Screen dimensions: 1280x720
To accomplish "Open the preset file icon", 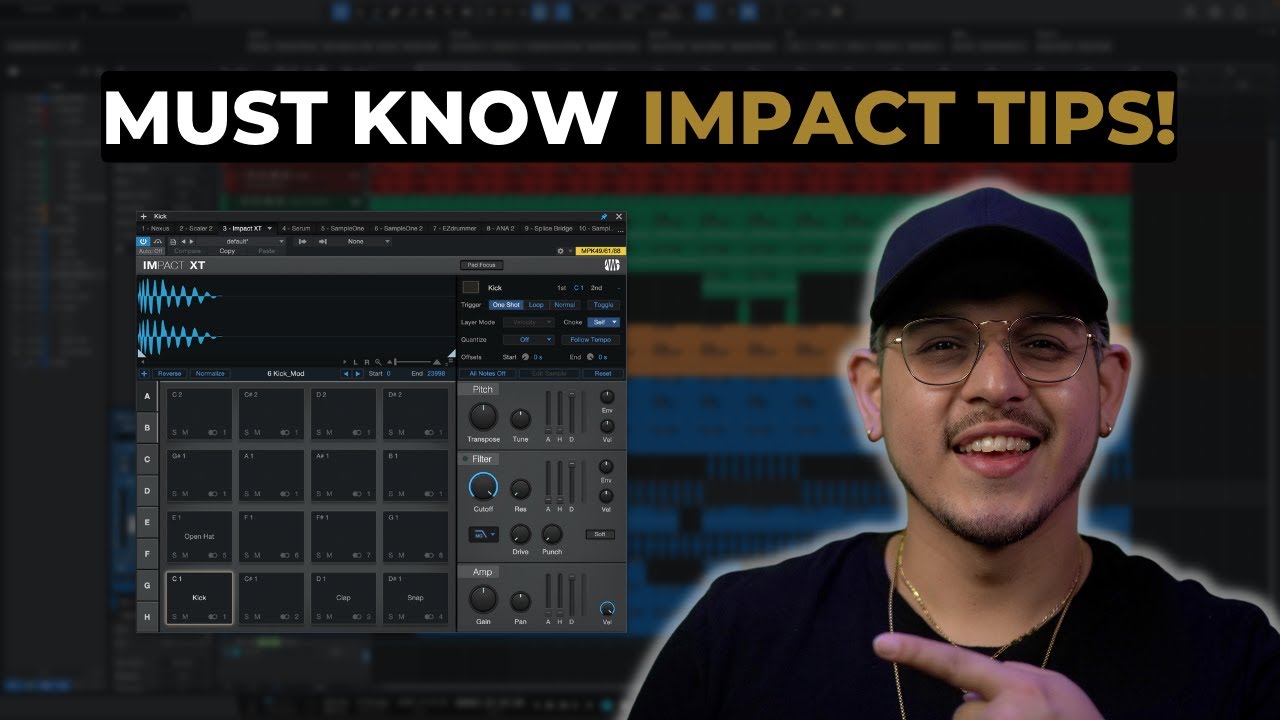I will pyautogui.click(x=172, y=241).
